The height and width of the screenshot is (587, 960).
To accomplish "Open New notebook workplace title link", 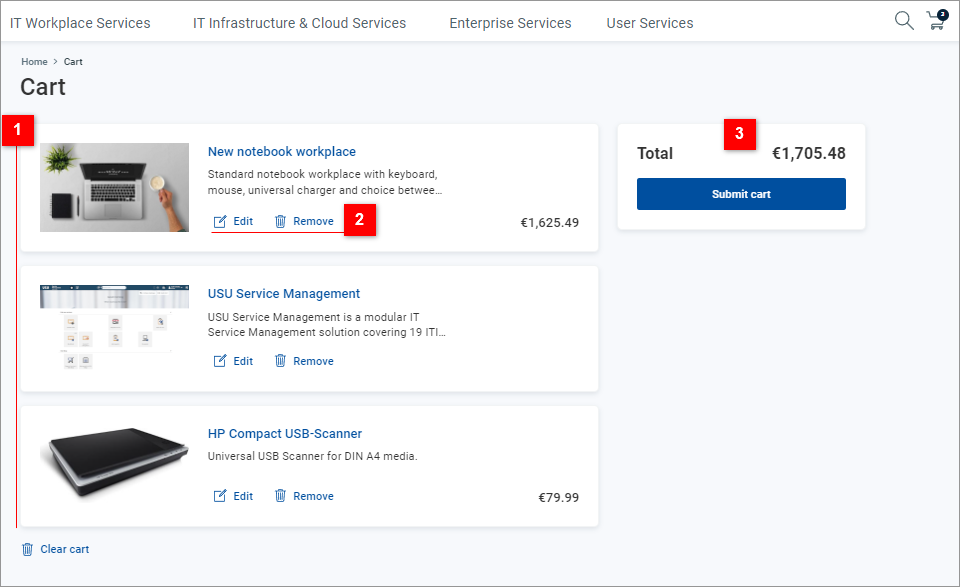I will pos(282,152).
